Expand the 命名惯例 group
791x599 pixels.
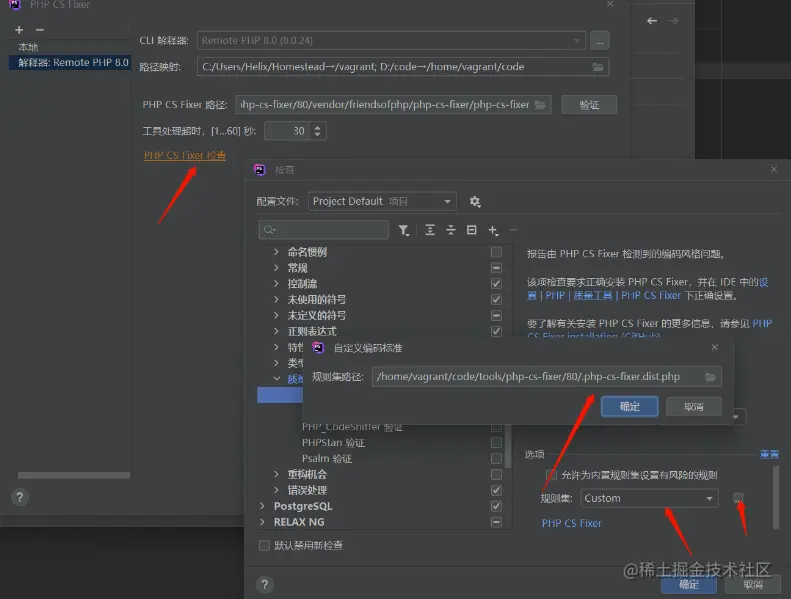point(276,251)
